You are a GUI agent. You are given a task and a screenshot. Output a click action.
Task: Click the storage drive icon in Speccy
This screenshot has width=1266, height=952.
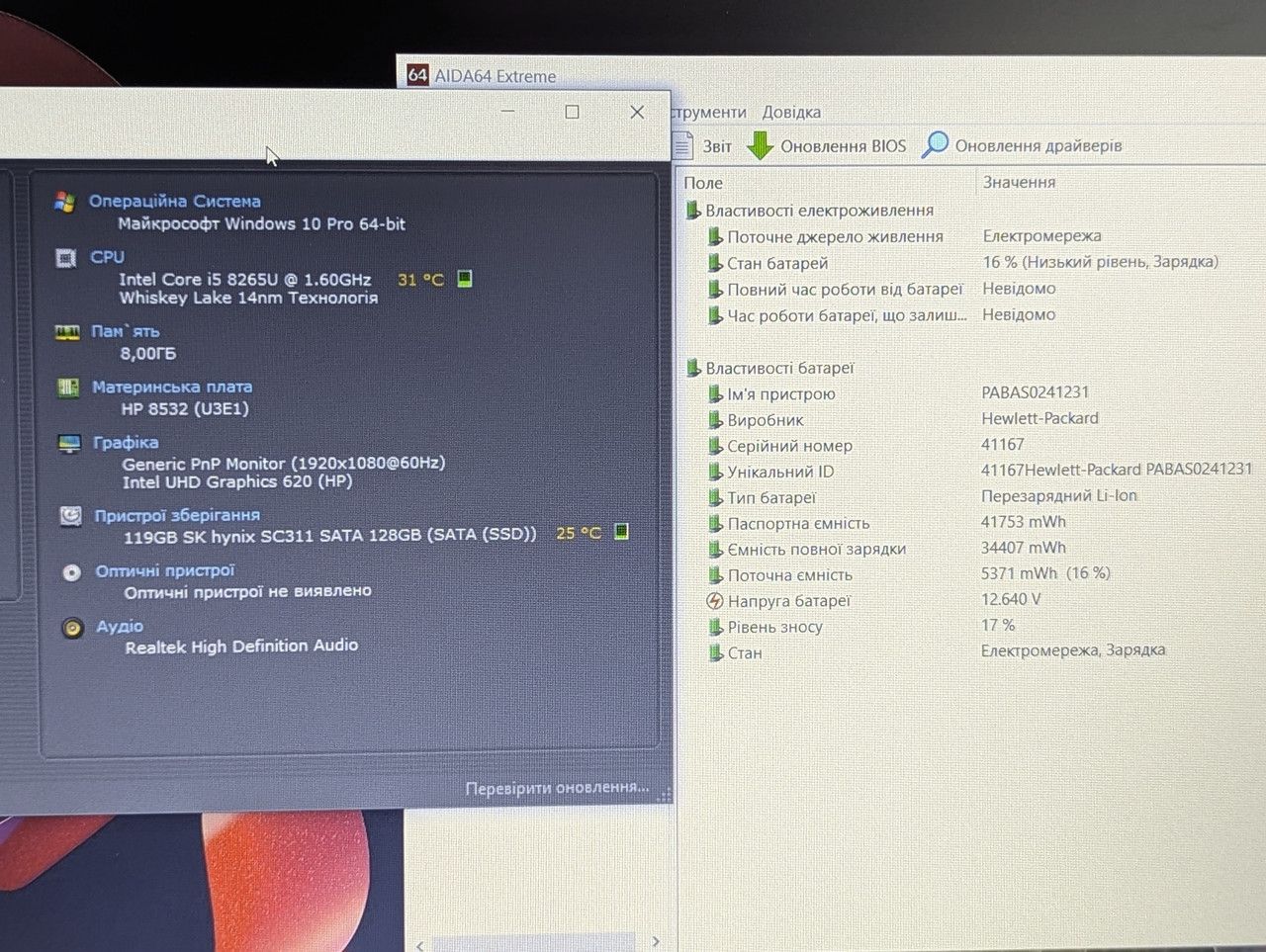[70, 516]
